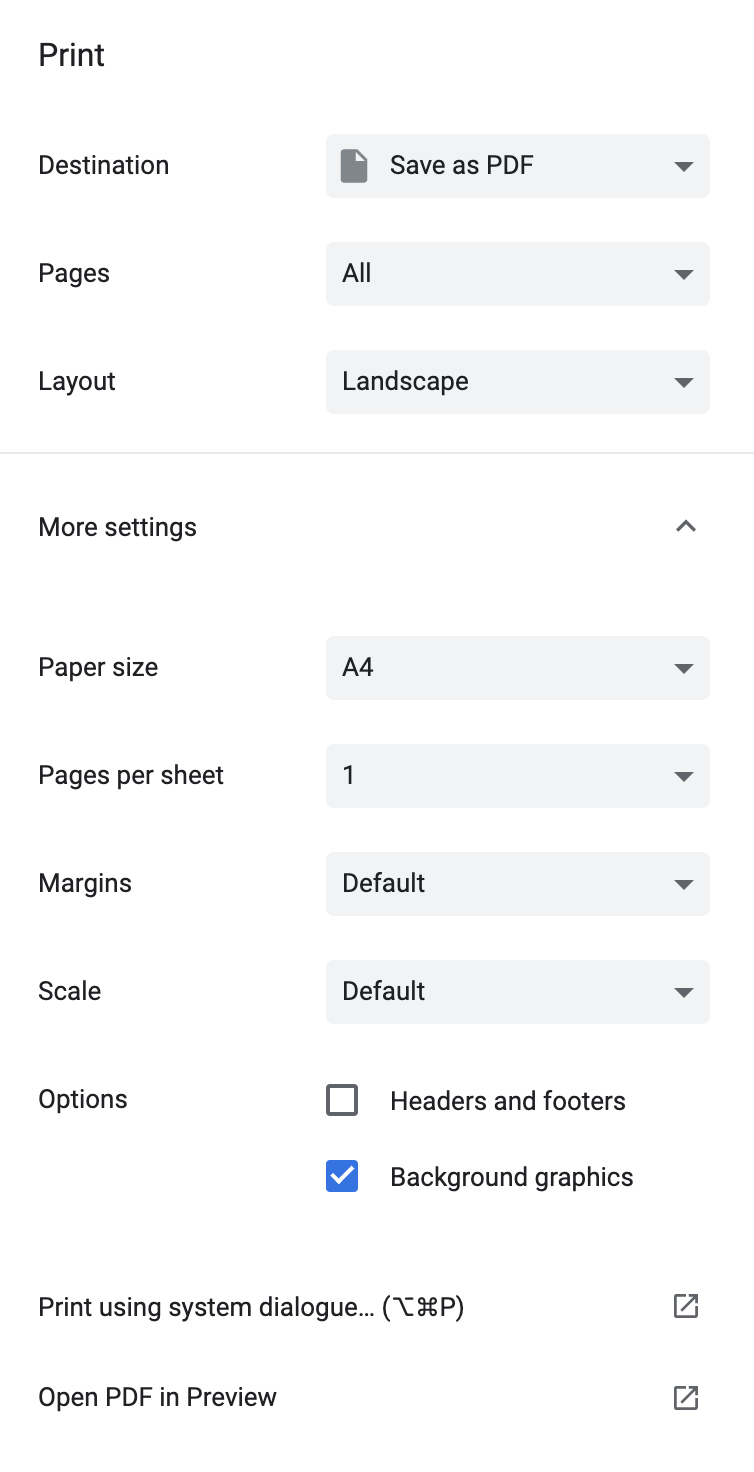Viewport: 754px width, 1472px height.
Task: Click the Scale dropdown arrow
Action: tap(684, 992)
